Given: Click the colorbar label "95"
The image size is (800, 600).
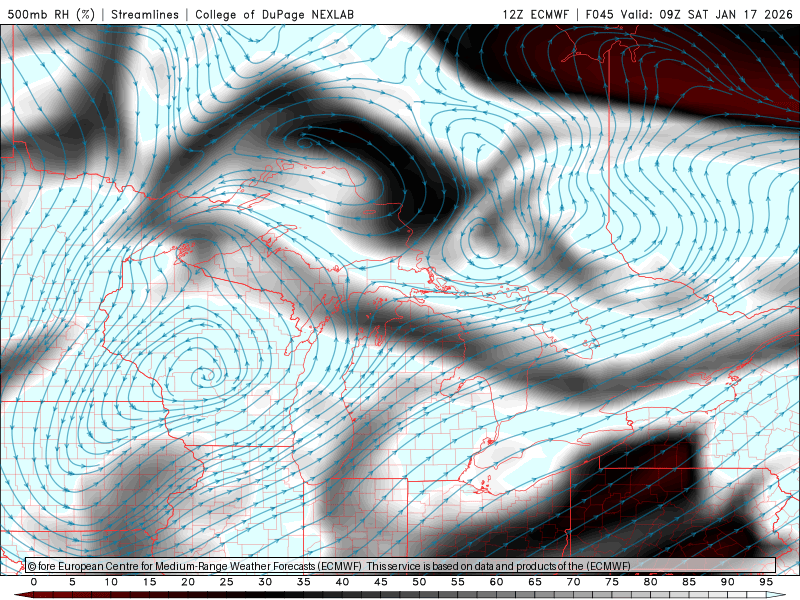Looking at the screenshot, I should 766,582.
